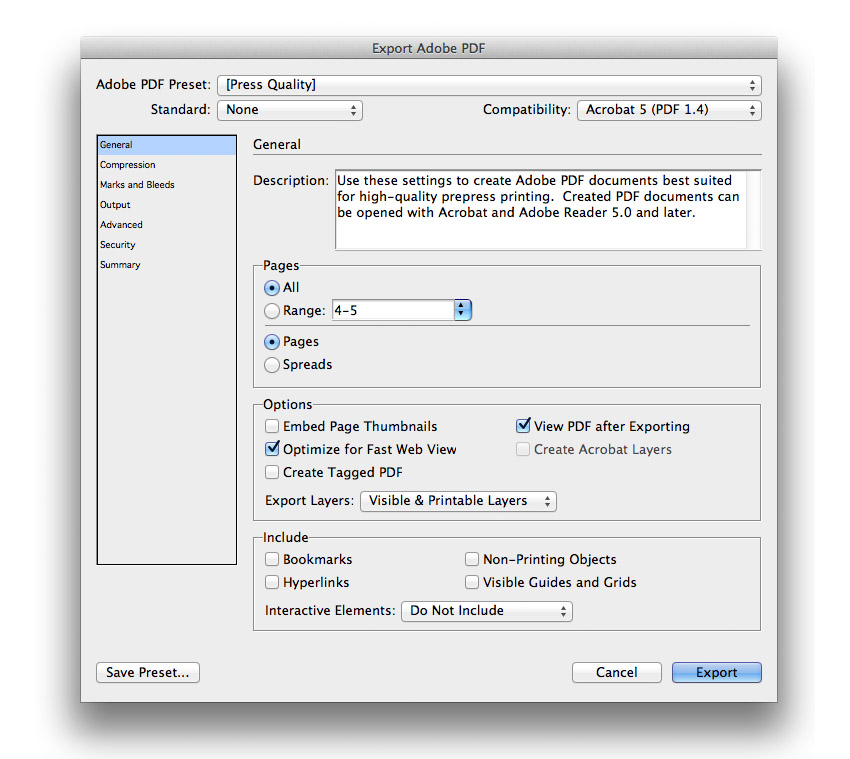Select Marks and Bleeds in the sidebar

click(x=166, y=185)
